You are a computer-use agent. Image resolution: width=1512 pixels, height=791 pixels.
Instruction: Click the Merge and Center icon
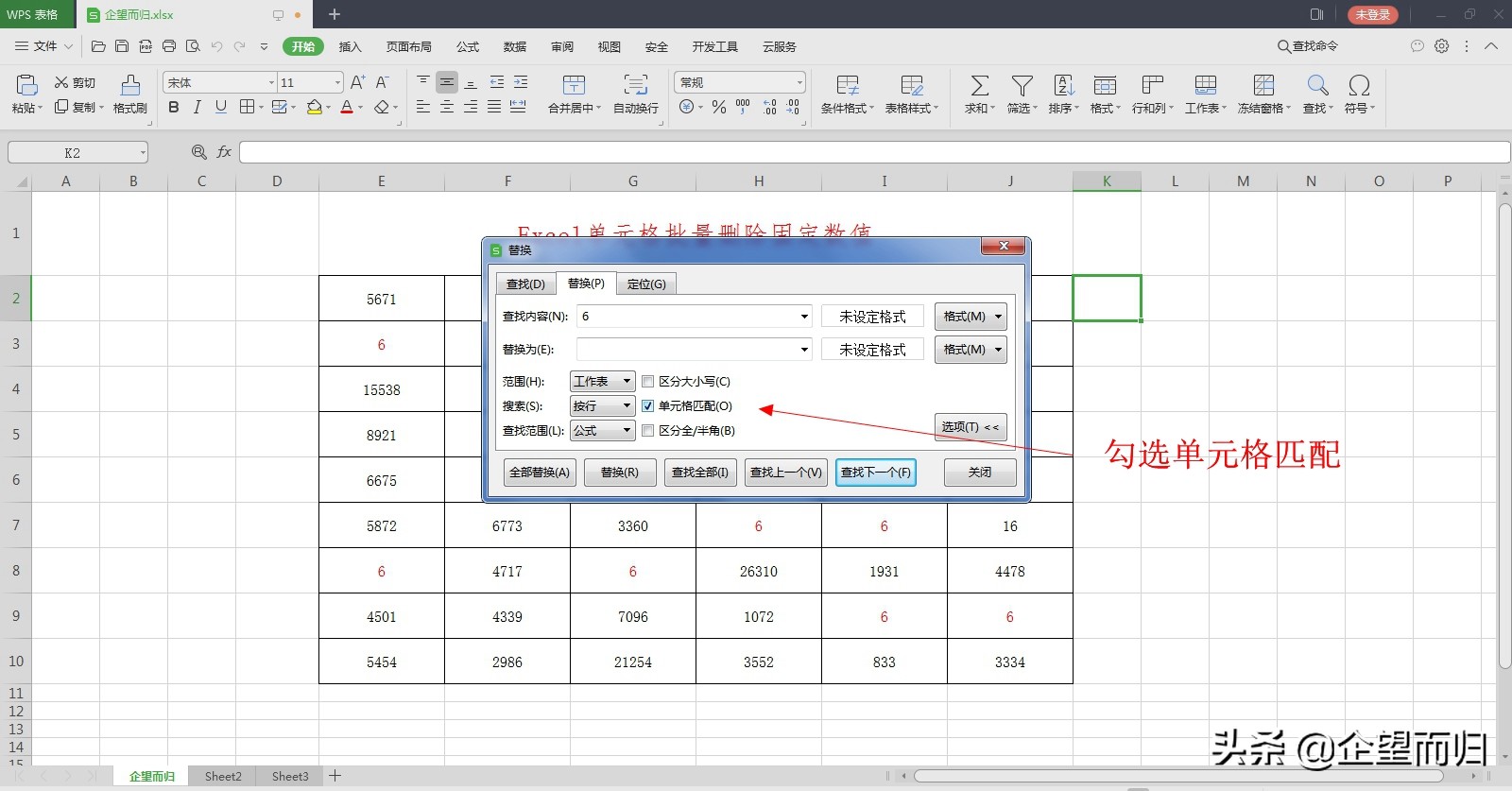(574, 85)
